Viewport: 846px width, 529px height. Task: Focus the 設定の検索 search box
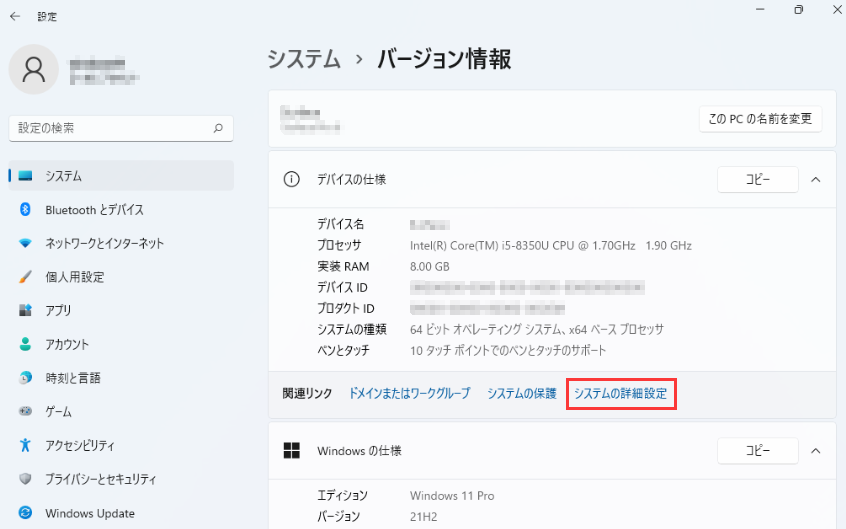[x=121, y=128]
